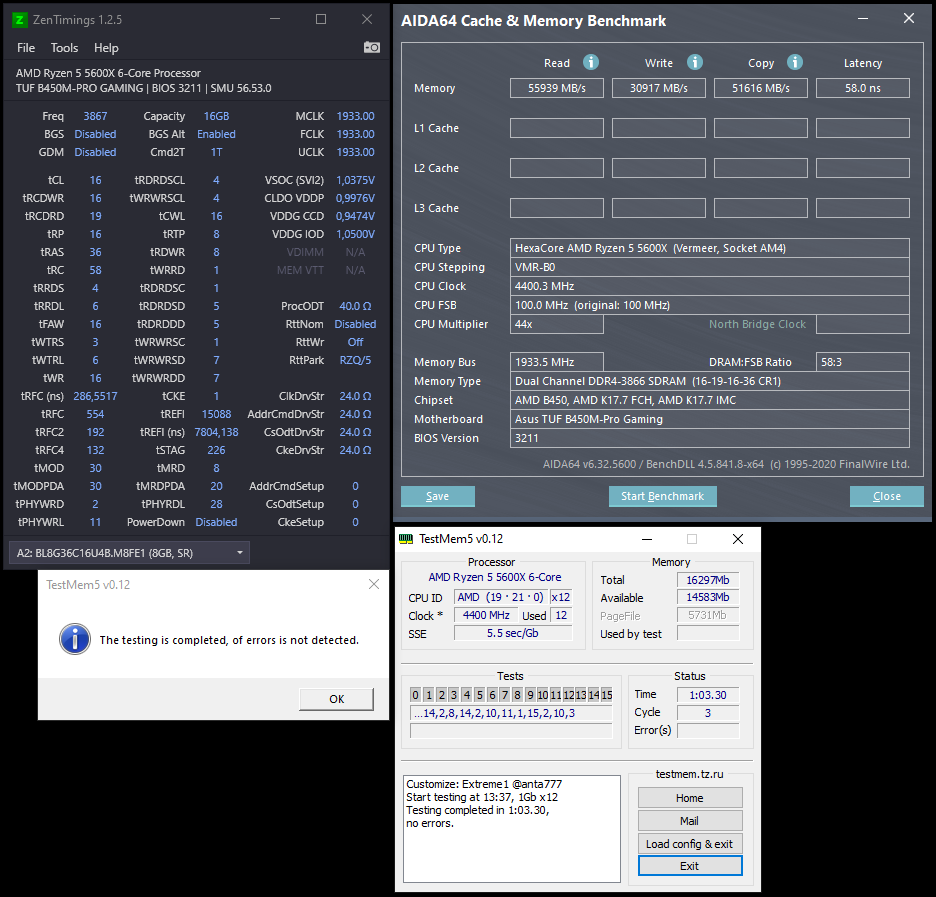
Task: Click the CPU Clock 4400.3 MHz field
Action: click(710, 286)
